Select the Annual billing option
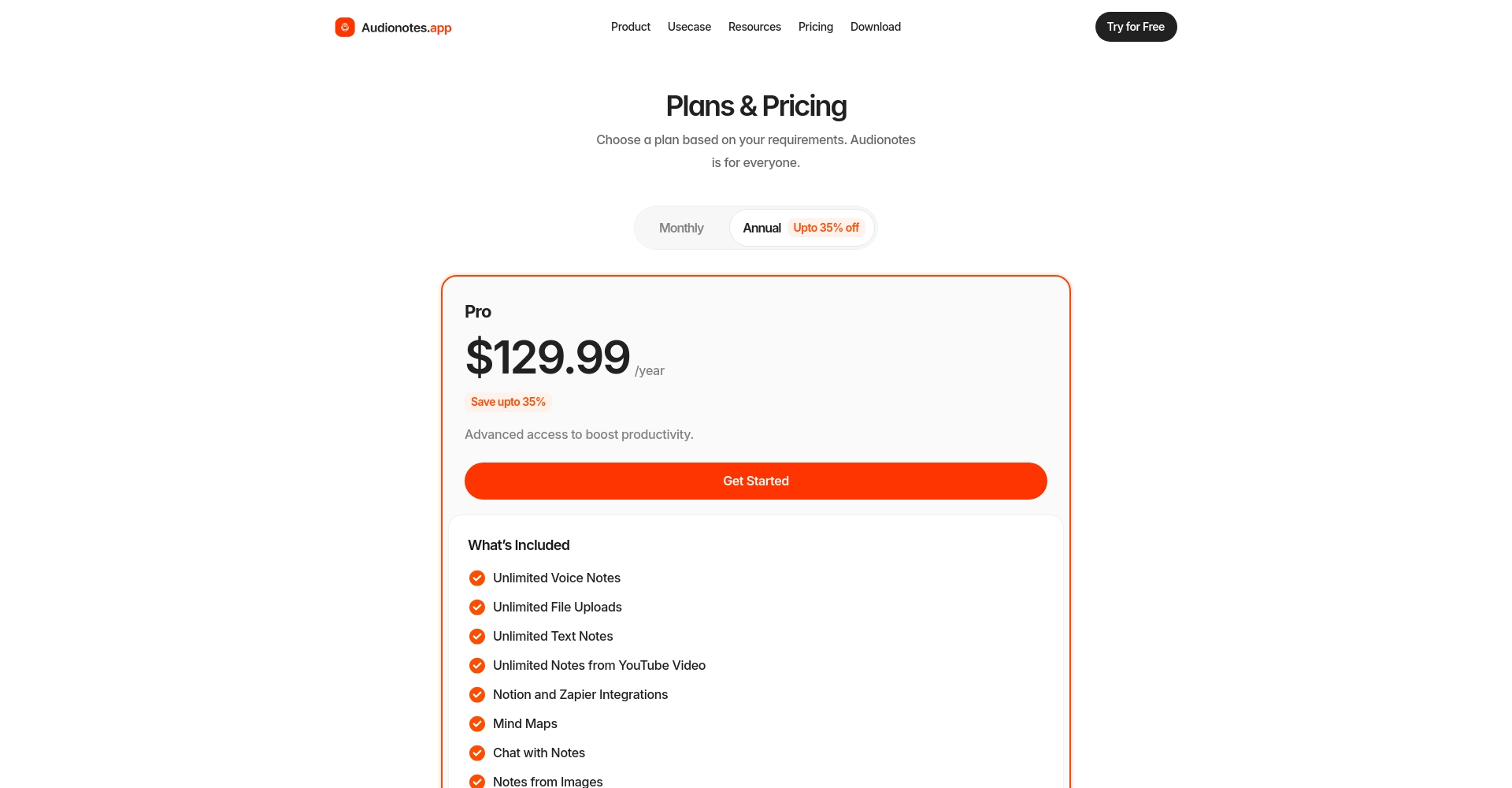This screenshot has width=1512, height=788. [x=762, y=229]
